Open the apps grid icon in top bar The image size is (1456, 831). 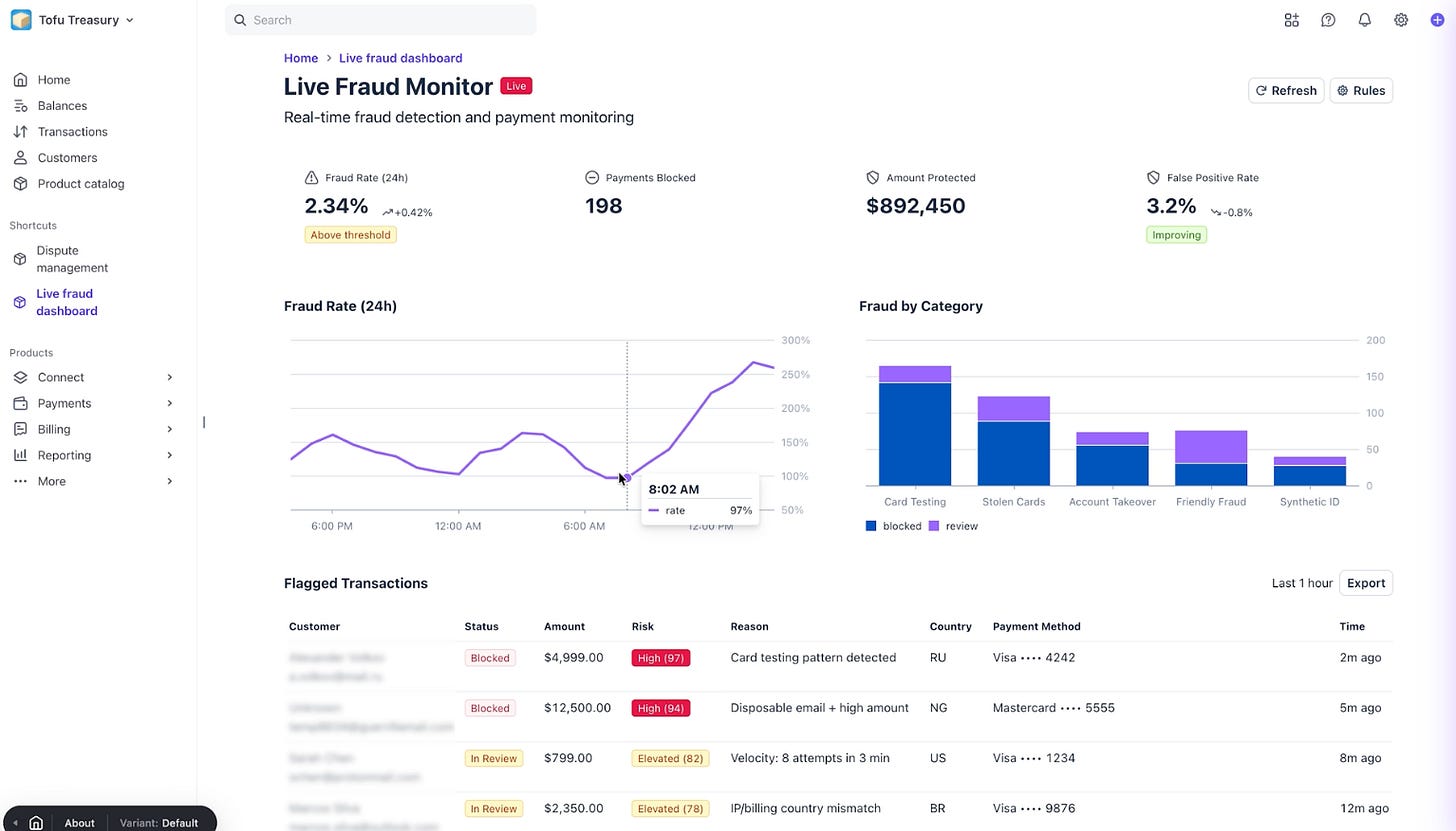[x=1291, y=20]
